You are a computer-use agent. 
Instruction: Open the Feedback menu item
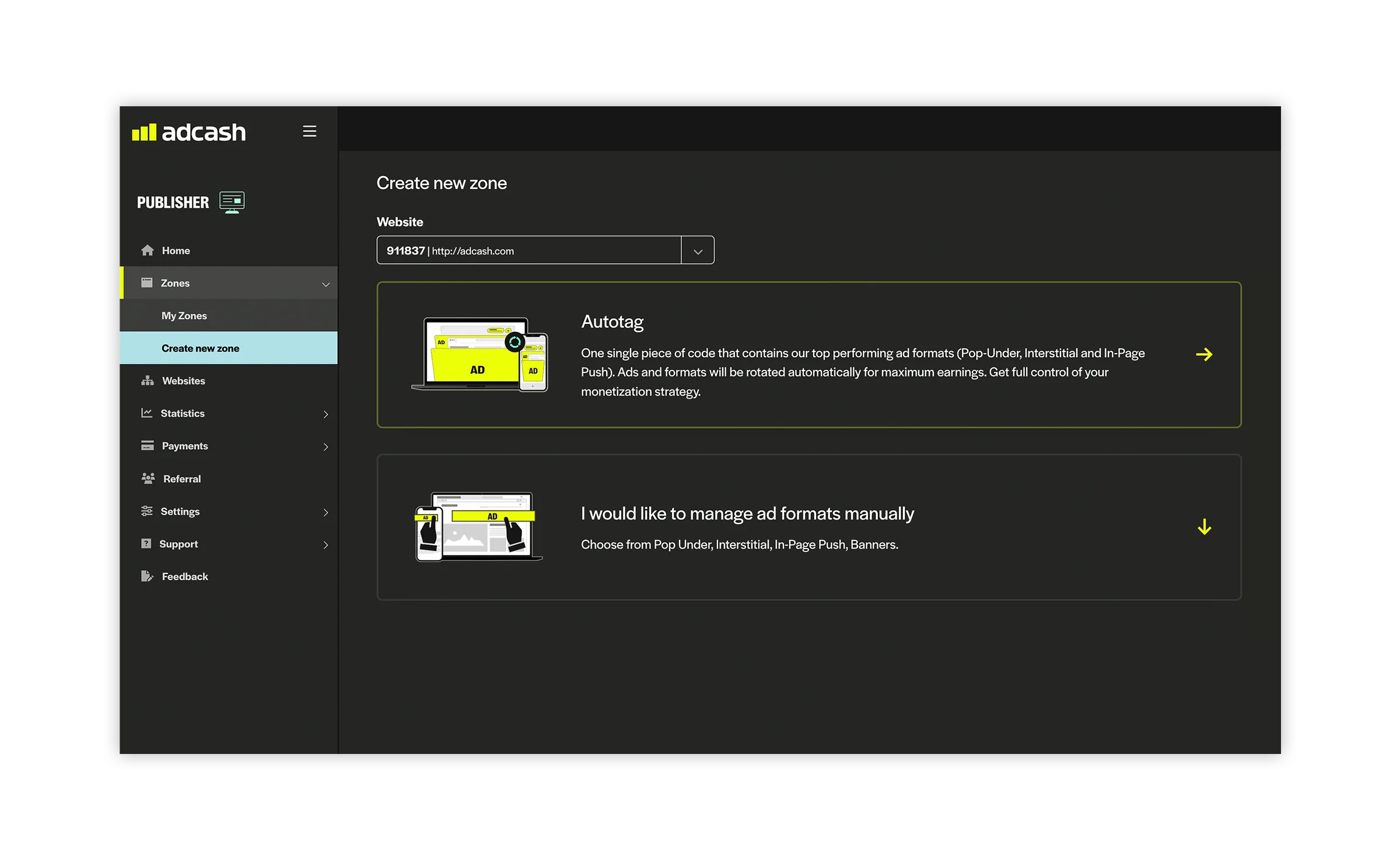tap(229, 577)
